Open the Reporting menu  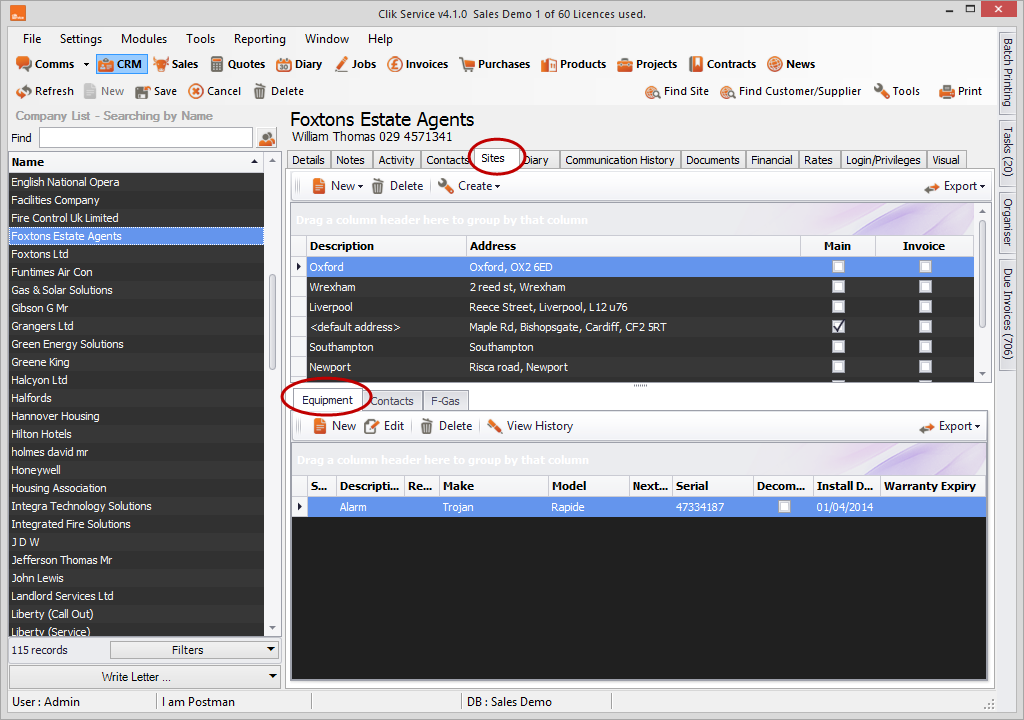pyautogui.click(x=260, y=39)
